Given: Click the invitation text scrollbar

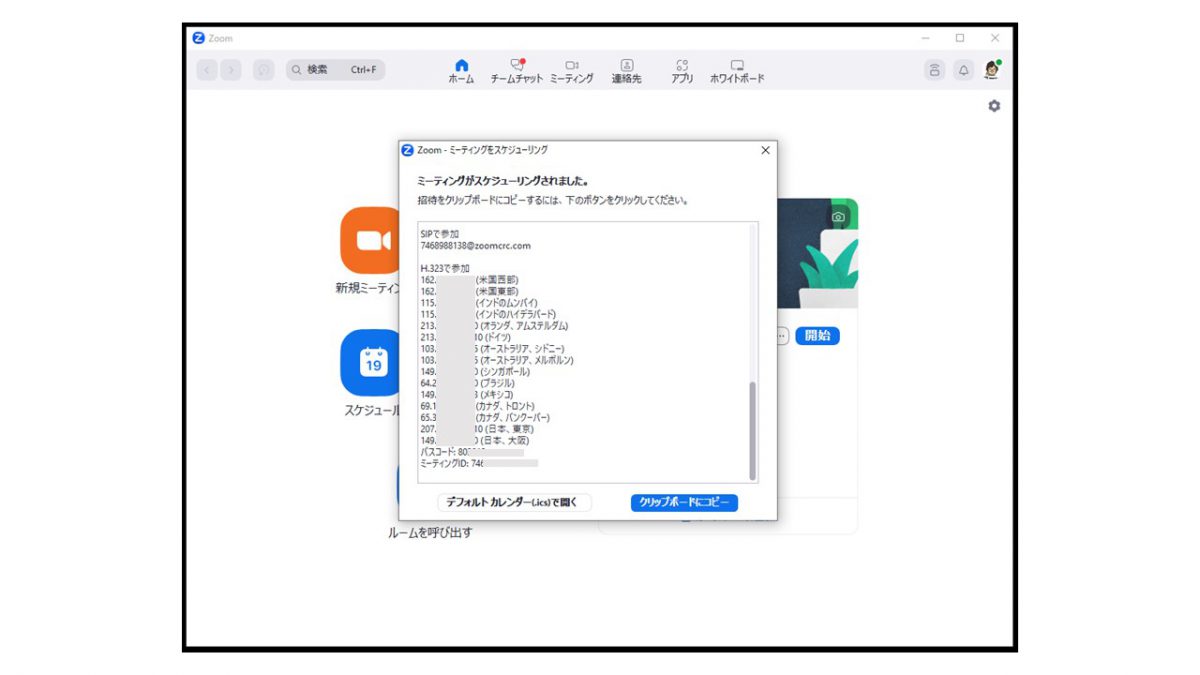Looking at the screenshot, I should pos(752,430).
